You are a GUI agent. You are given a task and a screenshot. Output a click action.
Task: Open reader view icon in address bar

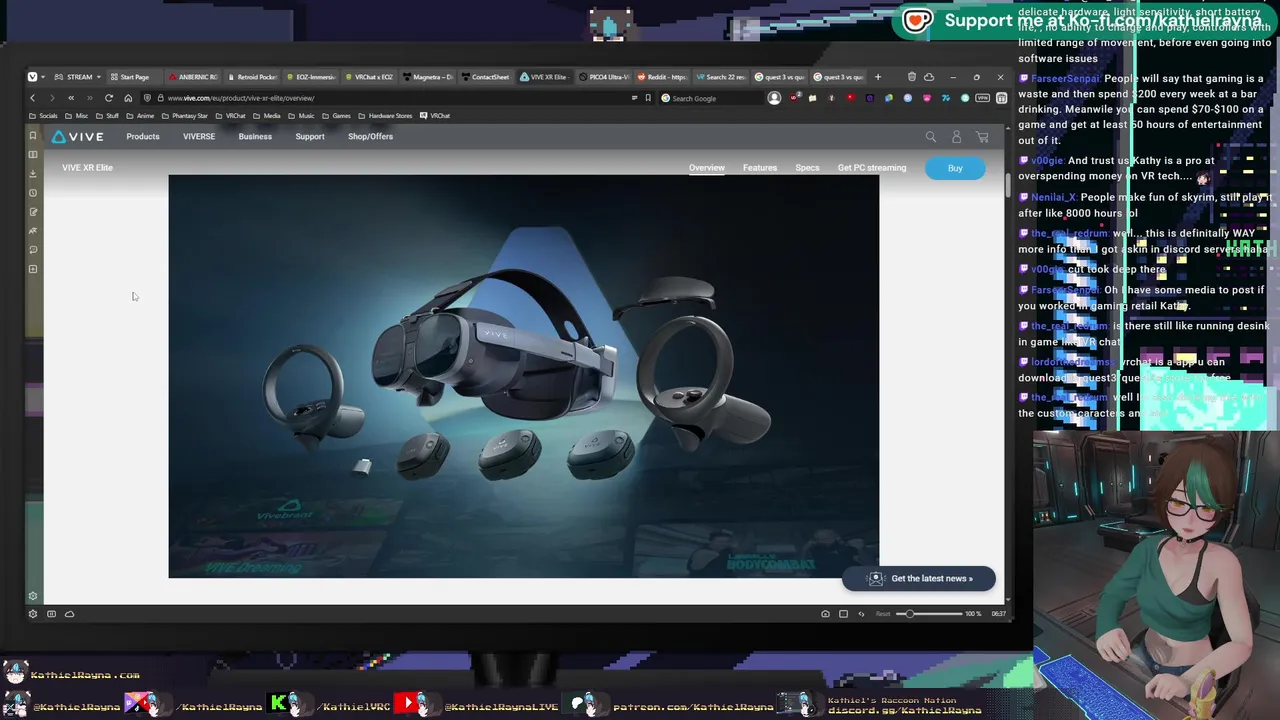coord(634,98)
